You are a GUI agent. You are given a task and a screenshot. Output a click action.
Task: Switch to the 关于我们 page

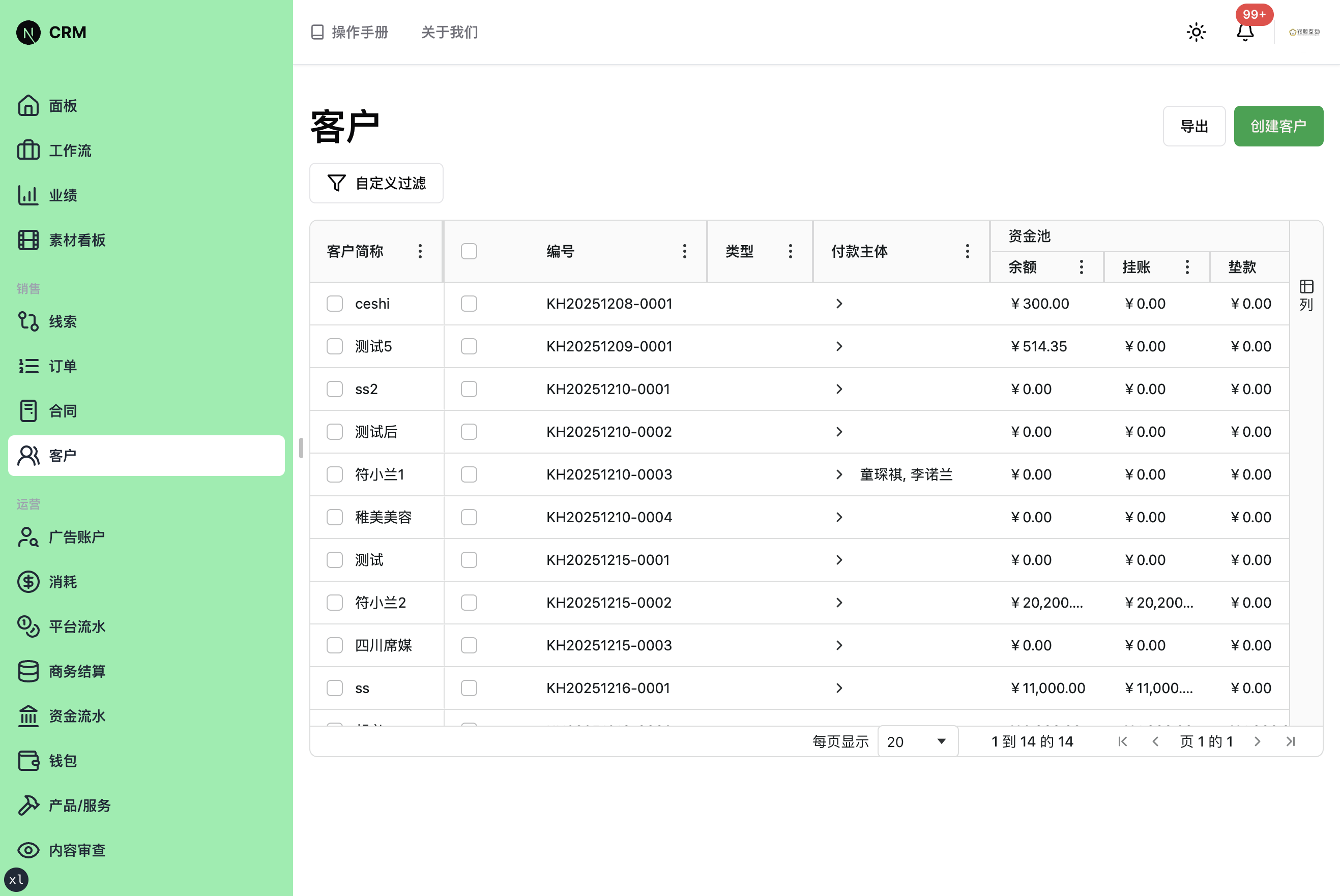click(449, 33)
